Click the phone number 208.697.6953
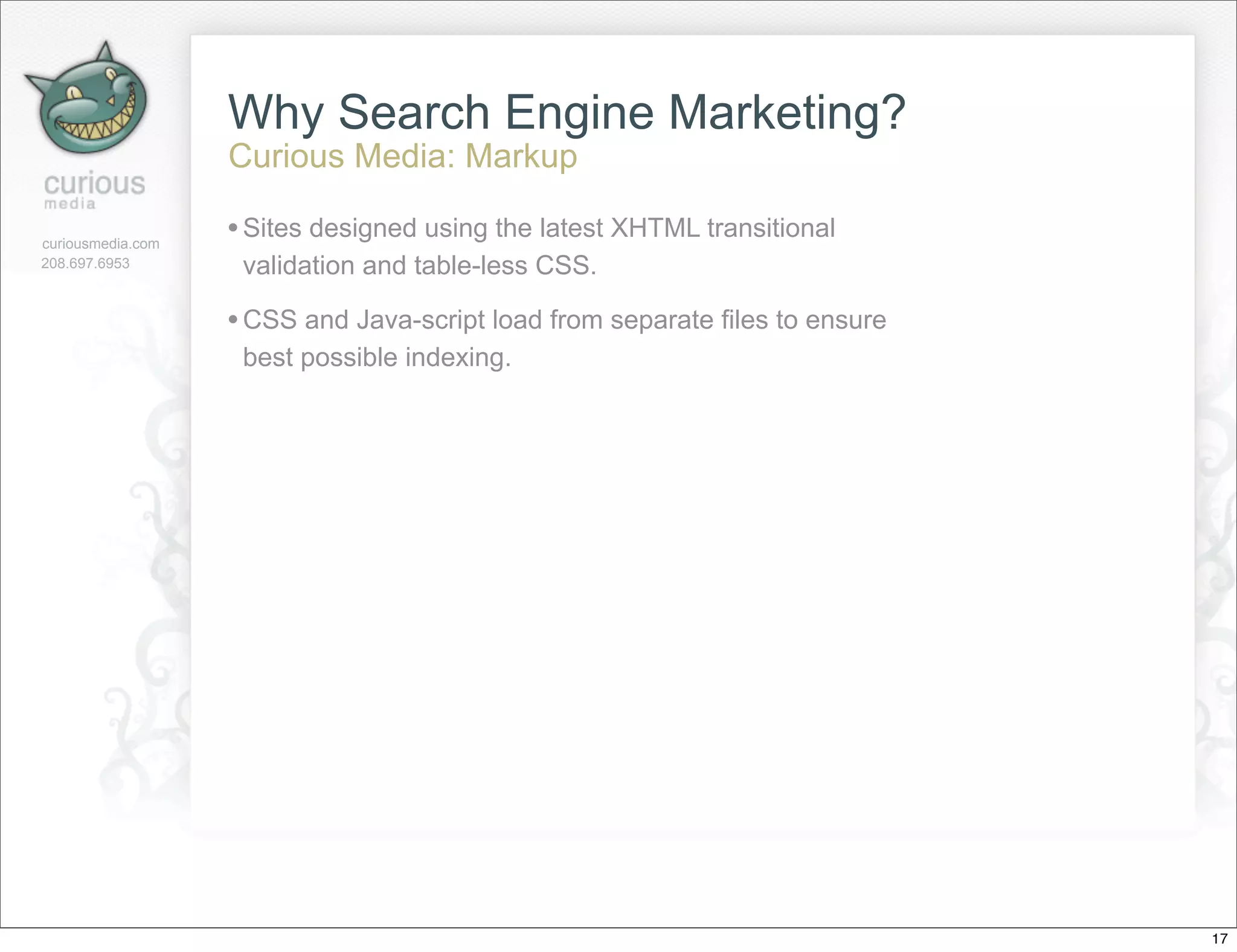The height and width of the screenshot is (952, 1237). tap(85, 263)
